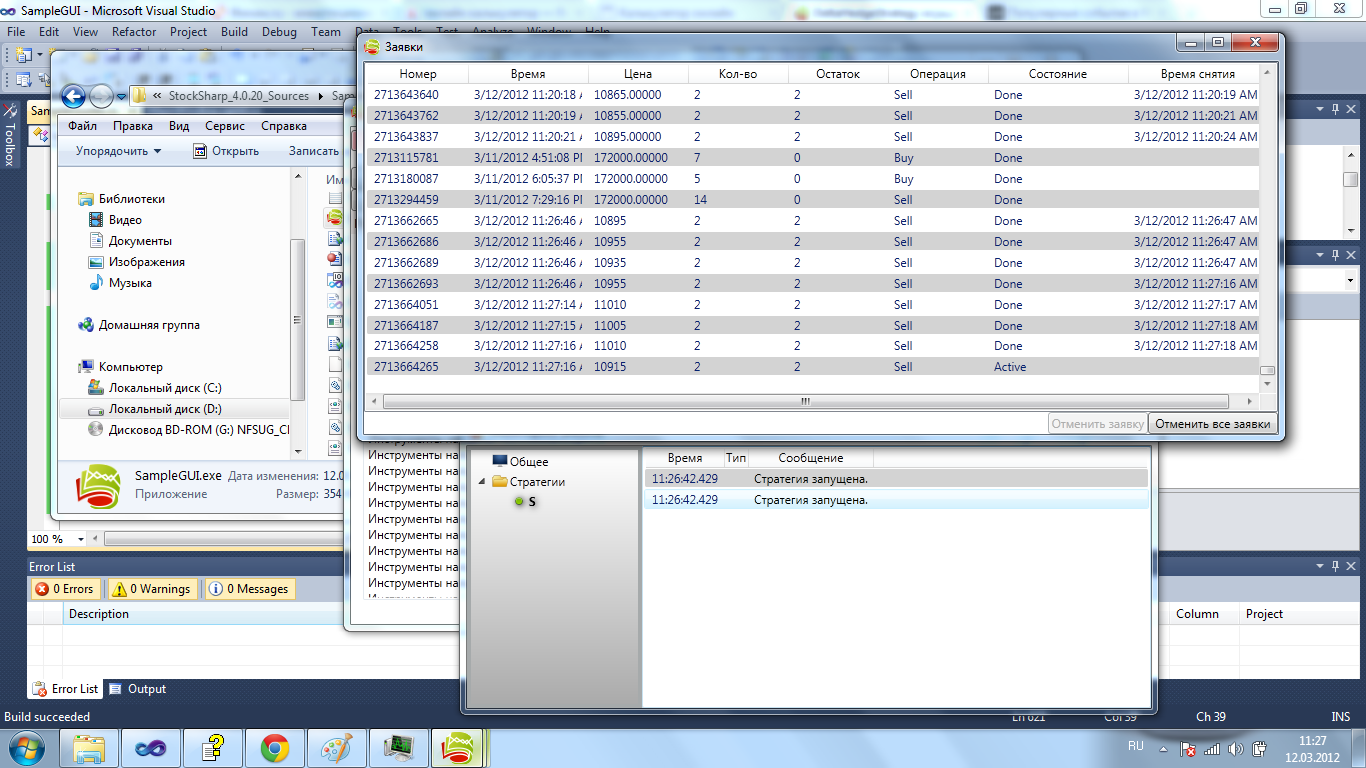The width and height of the screenshot is (1366, 768).
Task: Toggle 0 Messages filter button
Action: click(x=250, y=589)
